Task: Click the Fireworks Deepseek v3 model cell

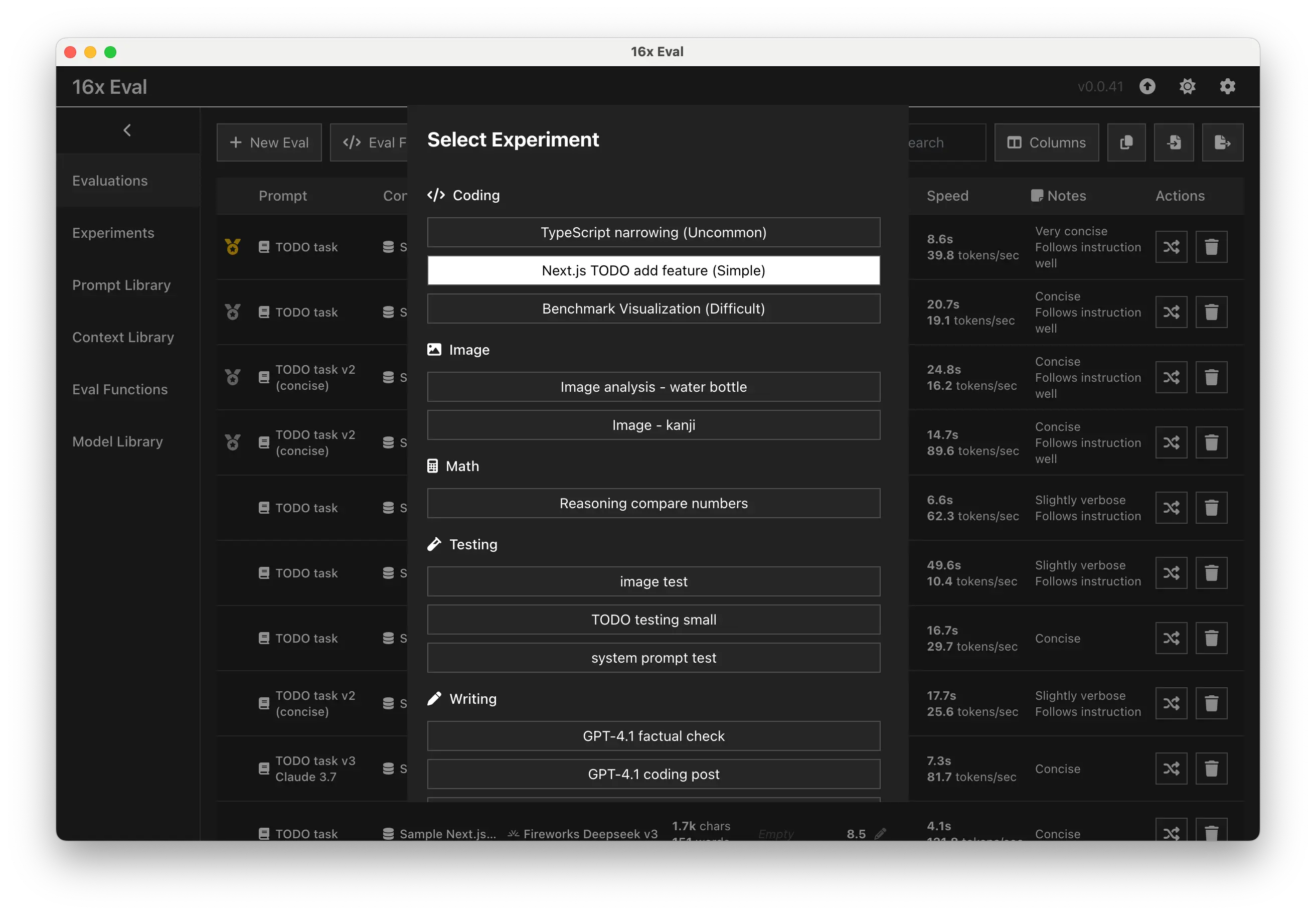Action: (583, 834)
